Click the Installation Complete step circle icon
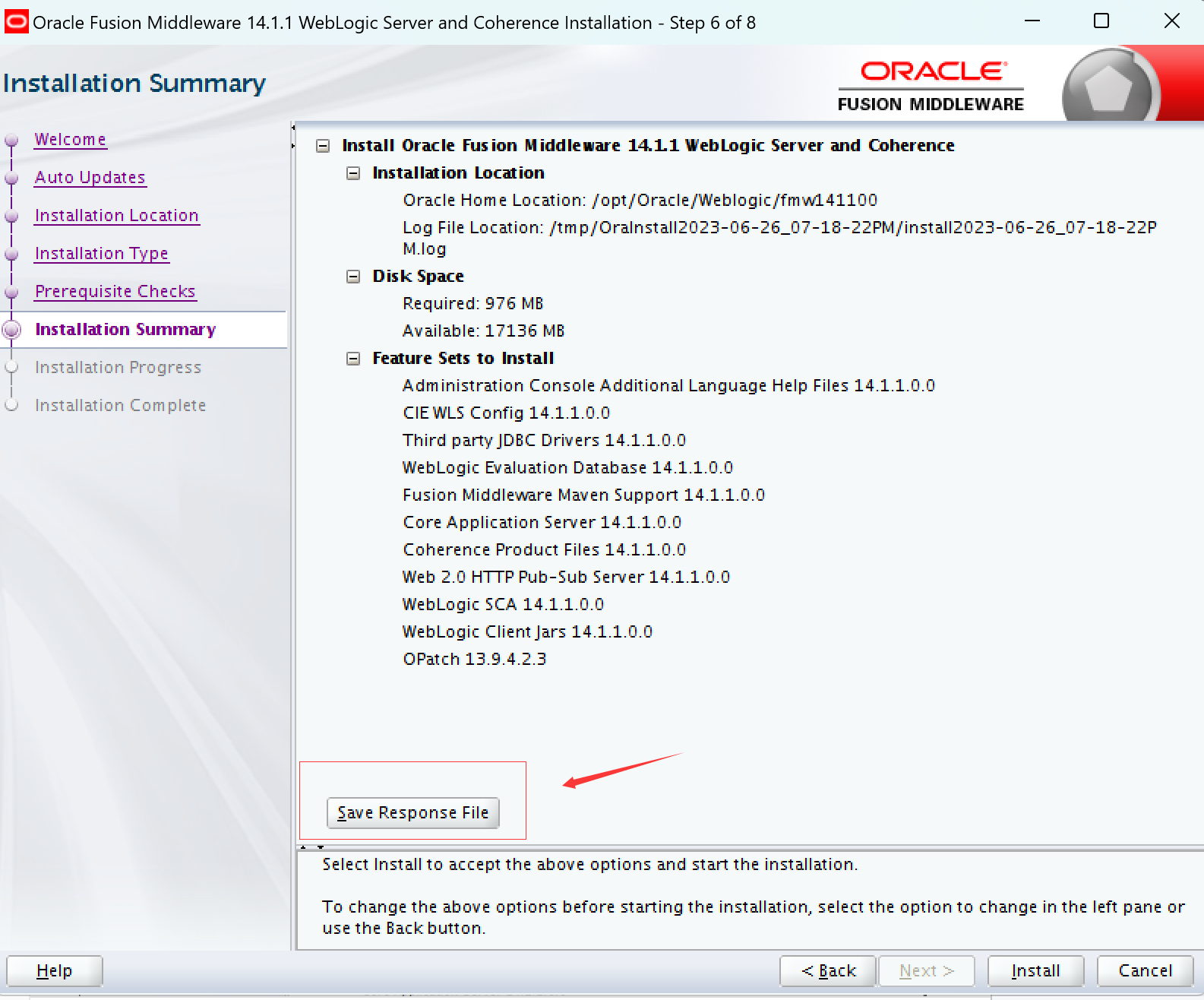 11,406
